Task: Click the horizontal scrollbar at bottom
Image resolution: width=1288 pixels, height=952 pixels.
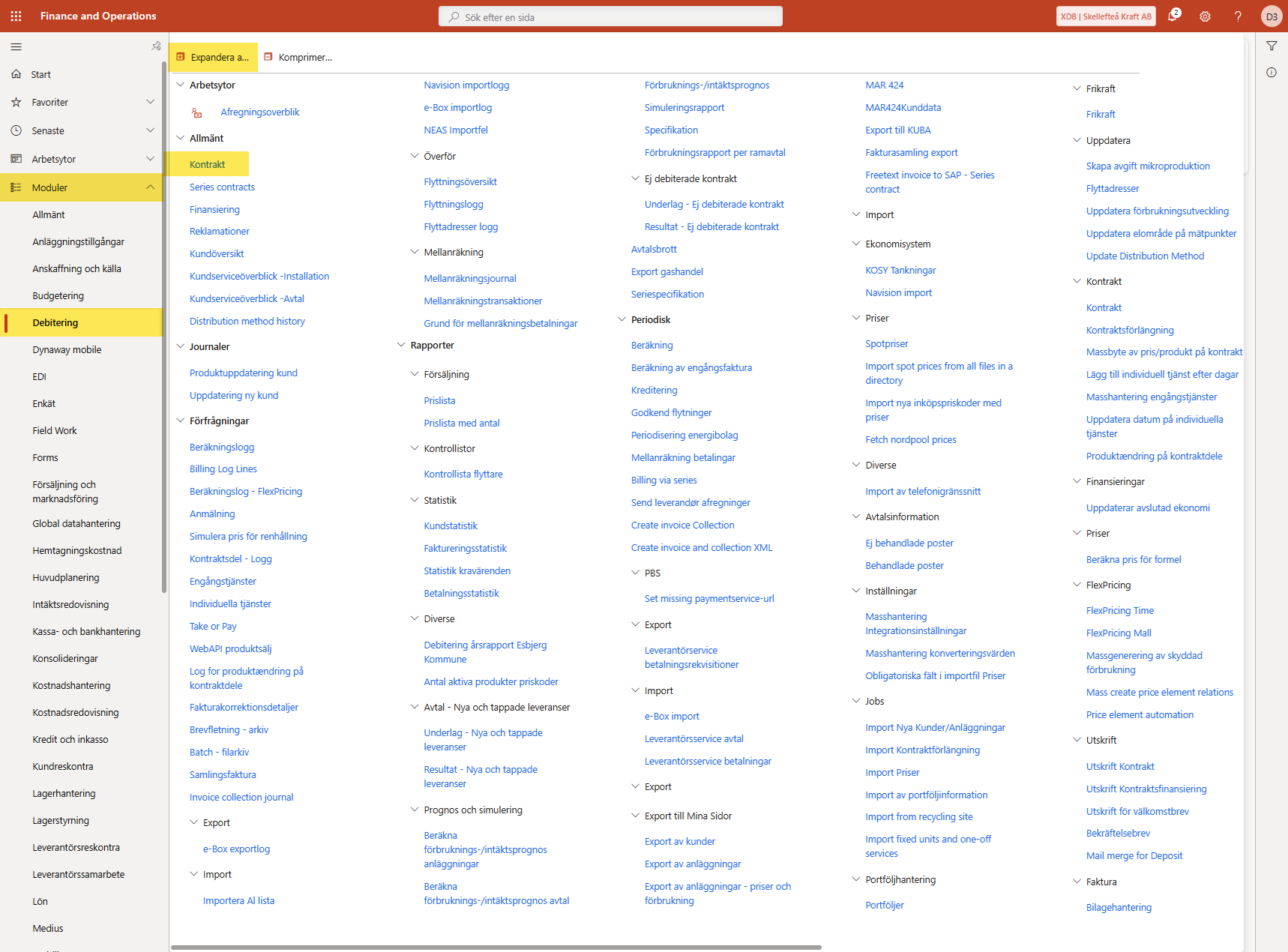Action: (x=496, y=948)
